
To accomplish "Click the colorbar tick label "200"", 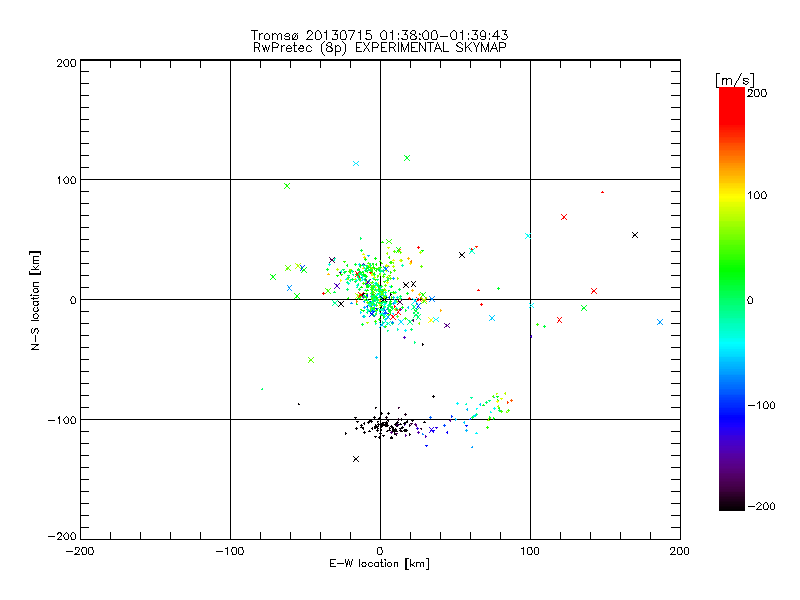I will 757,93.
